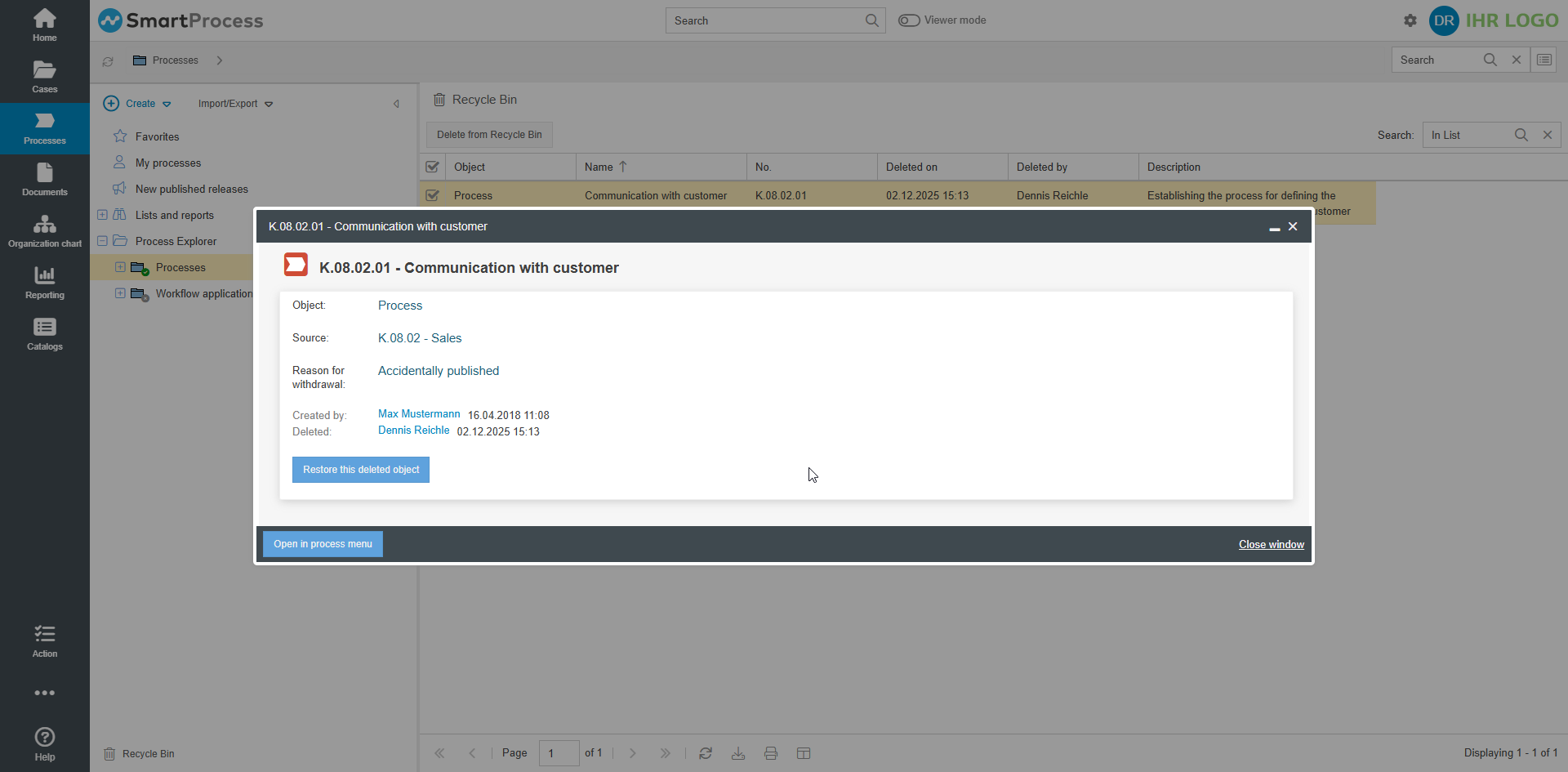Screen dimensions: 1568x772
Task: Open Cases in the left sidebar
Action: [45, 77]
